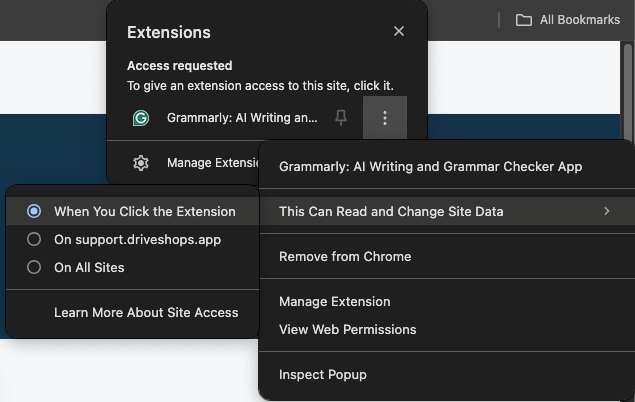Click the Grammarly extension icon
Viewport: 635px width, 402px height.
click(141, 118)
